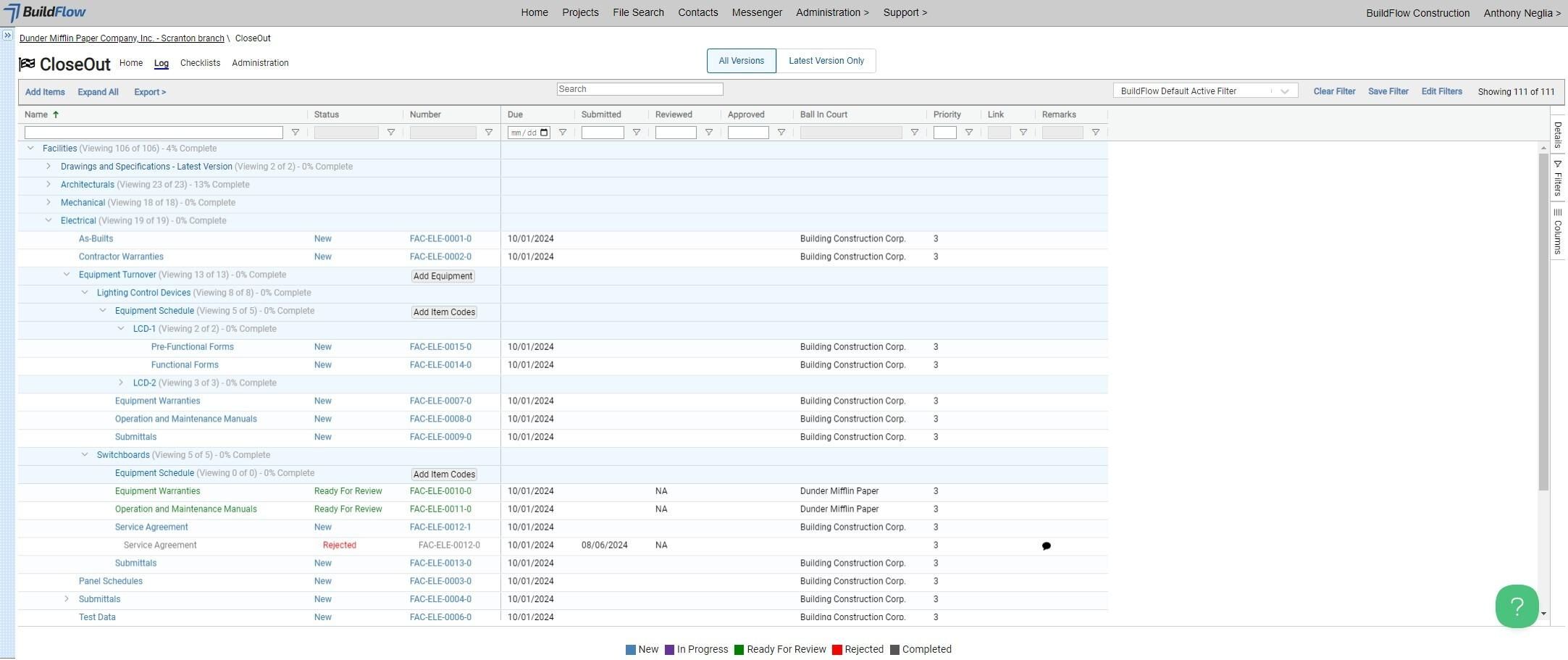Open the Checklists tab
This screenshot has width=1568, height=660.
(x=200, y=63)
